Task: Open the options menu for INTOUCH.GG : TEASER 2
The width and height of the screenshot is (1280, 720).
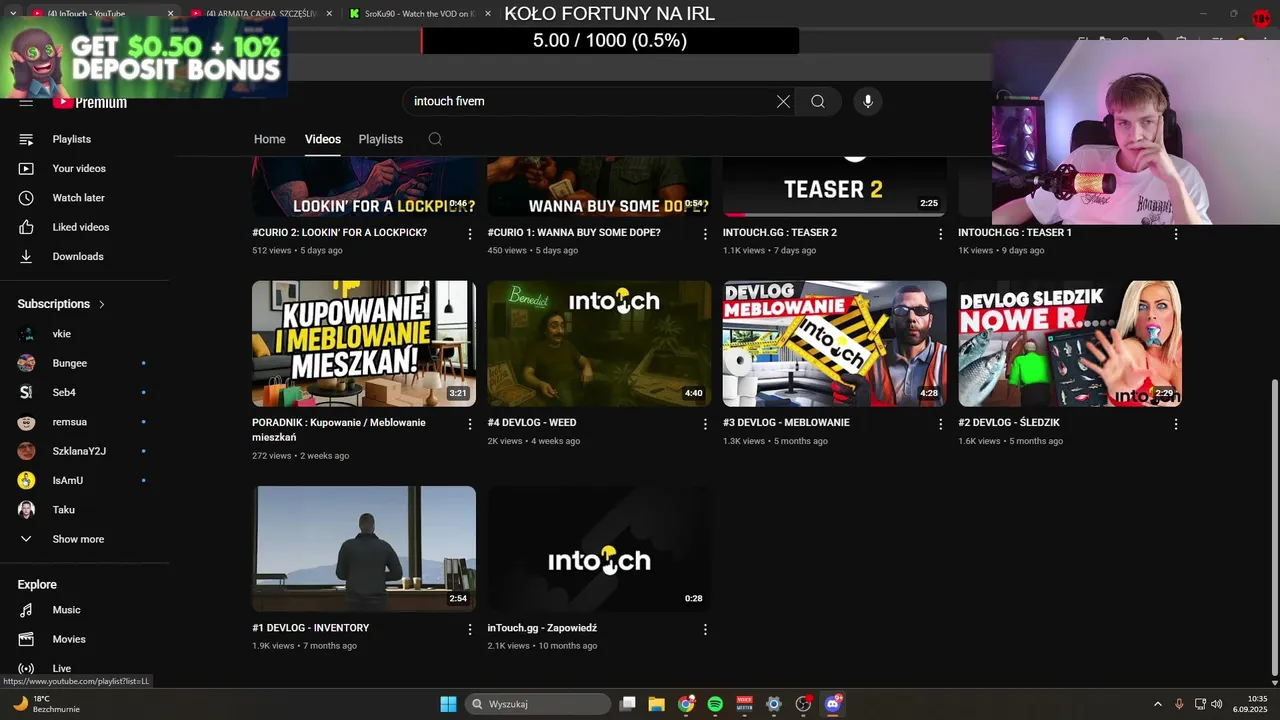Action: click(940, 233)
